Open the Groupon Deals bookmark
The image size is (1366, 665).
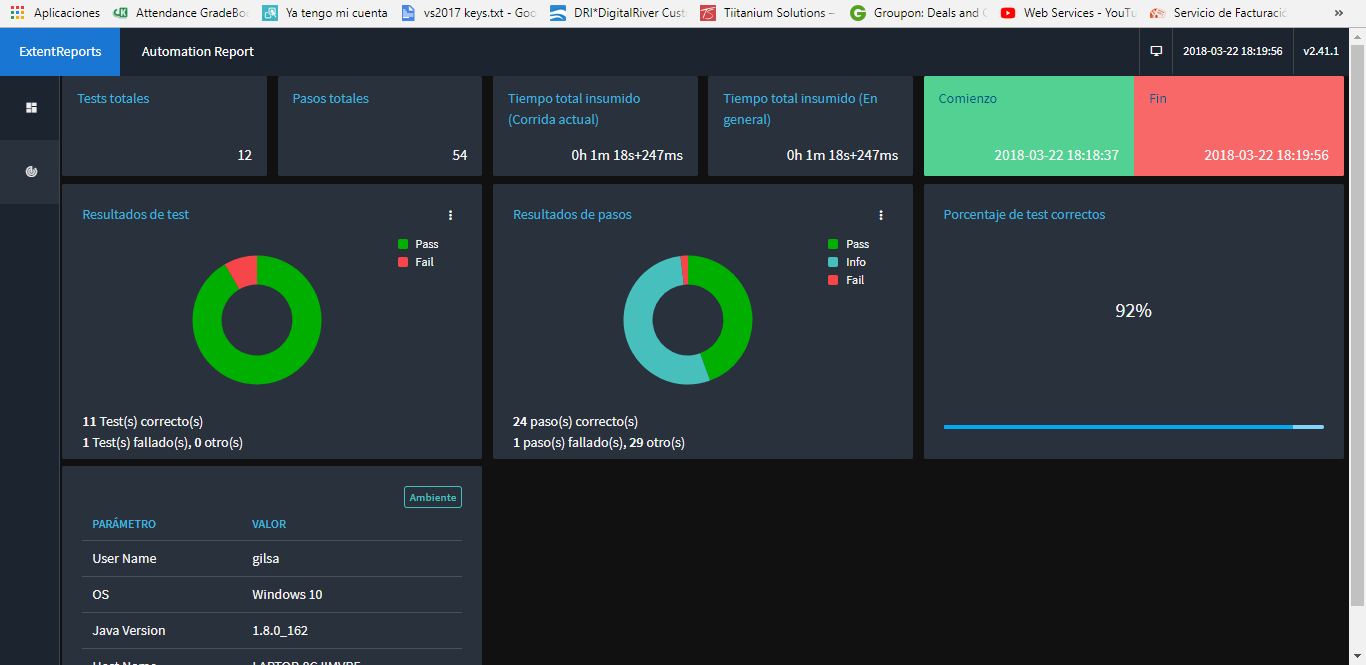pyautogui.click(x=918, y=13)
